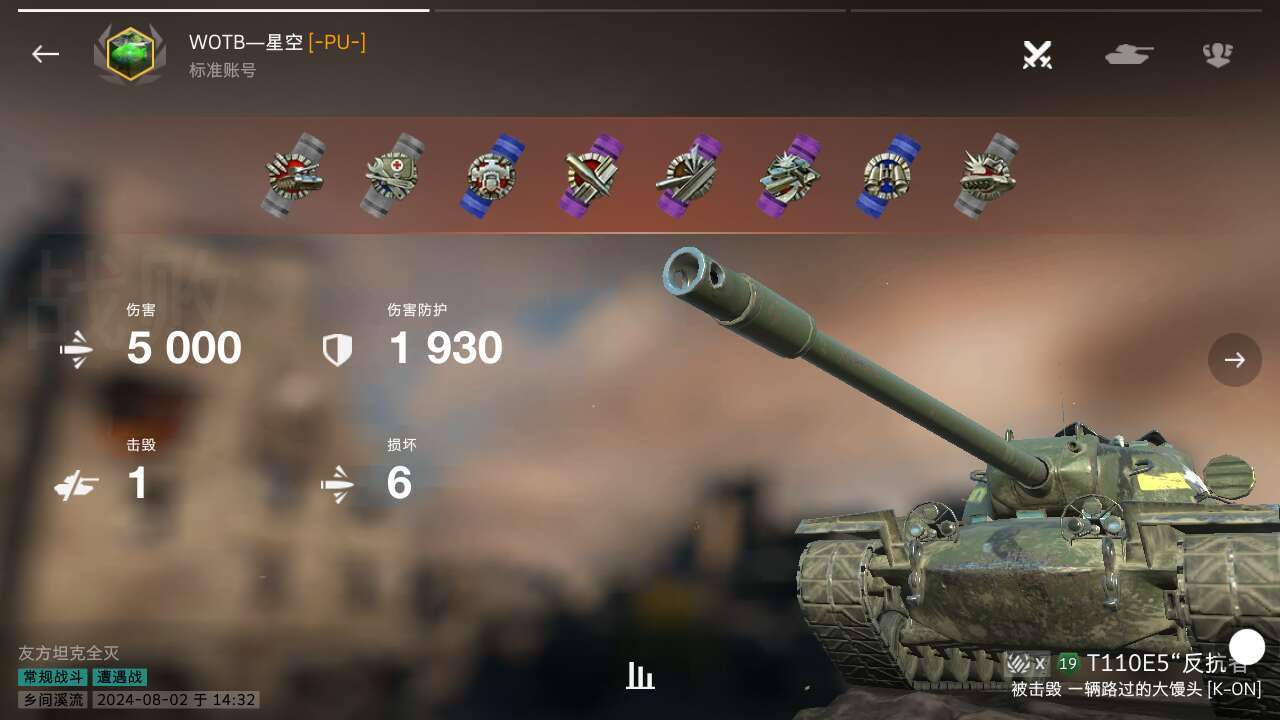Viewport: 1280px width, 720px height.
Task: Go back using the left arrow
Action: coord(45,54)
